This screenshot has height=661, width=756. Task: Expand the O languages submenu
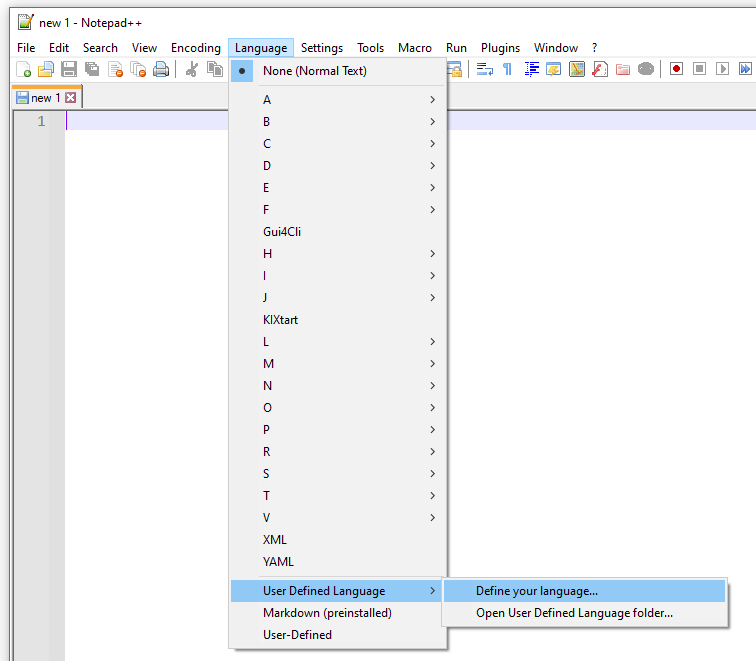tap(338, 408)
